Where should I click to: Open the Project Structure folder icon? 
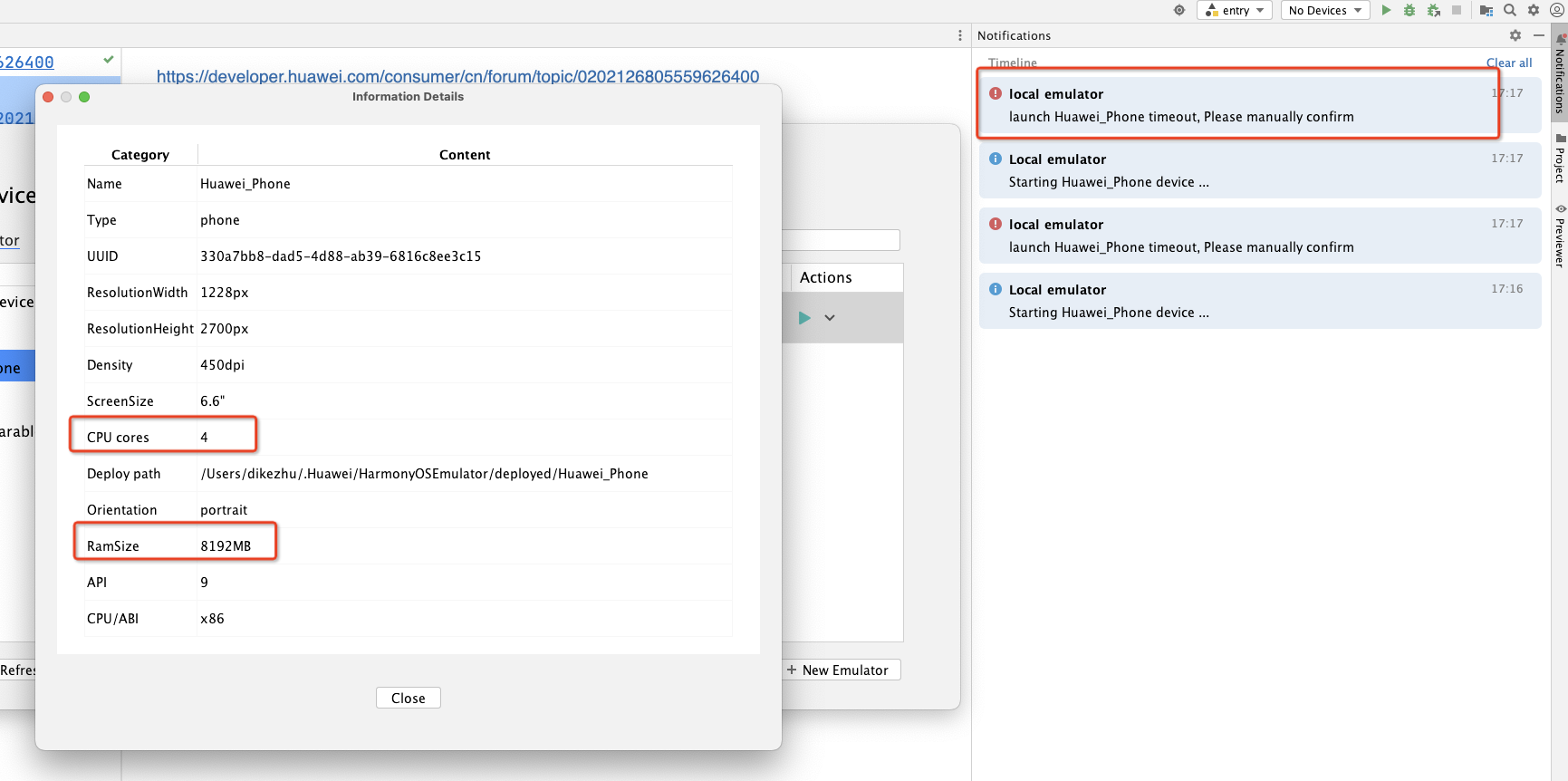pos(1486,10)
